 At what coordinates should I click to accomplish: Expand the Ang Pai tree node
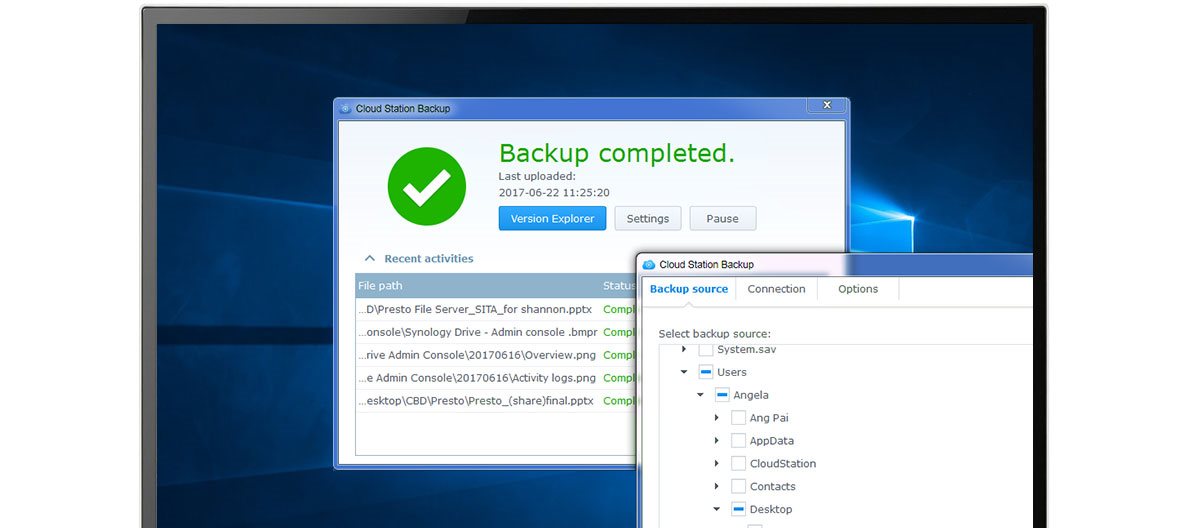pos(716,417)
